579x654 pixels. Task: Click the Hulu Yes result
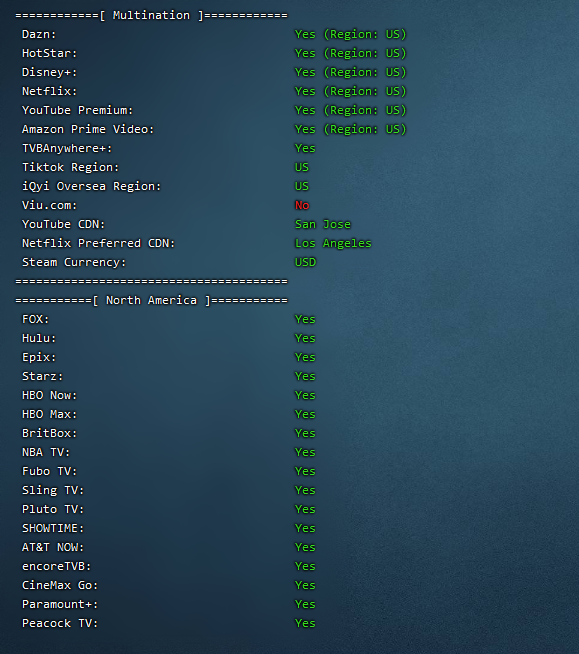pos(305,338)
